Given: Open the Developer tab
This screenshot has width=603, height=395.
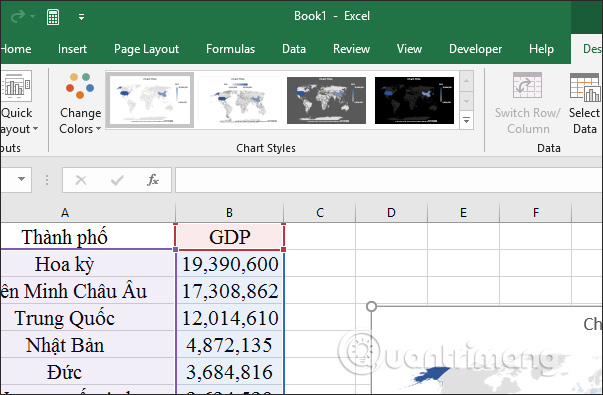Looking at the screenshot, I should pyautogui.click(x=475, y=49).
